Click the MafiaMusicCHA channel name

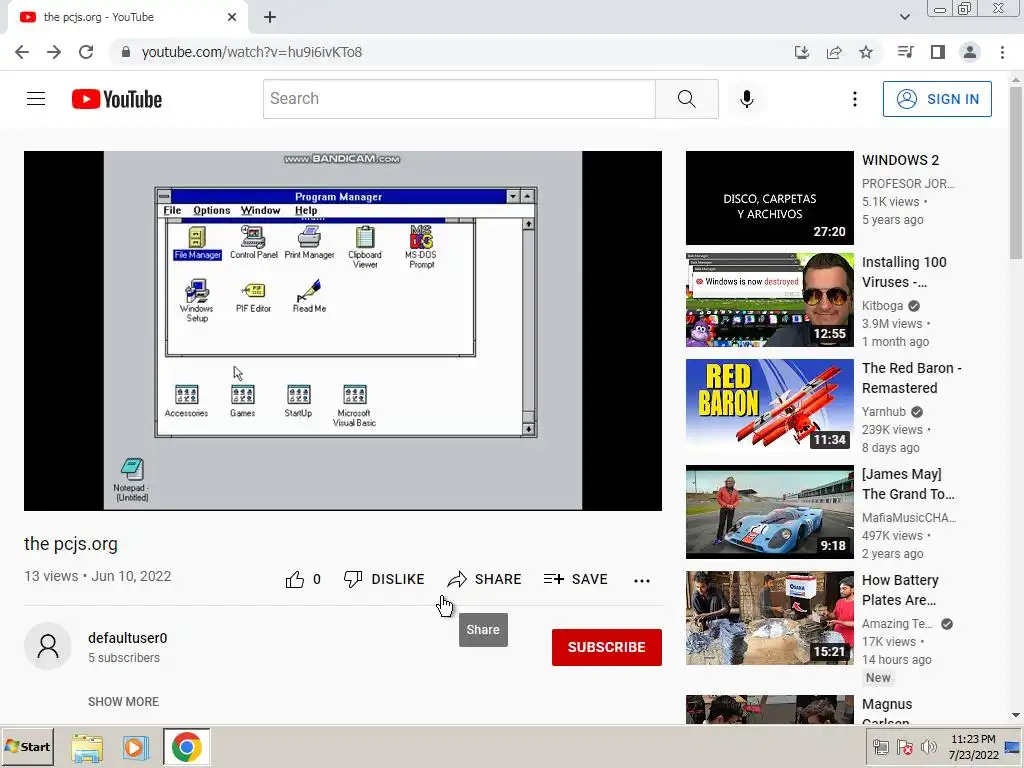(x=908, y=517)
